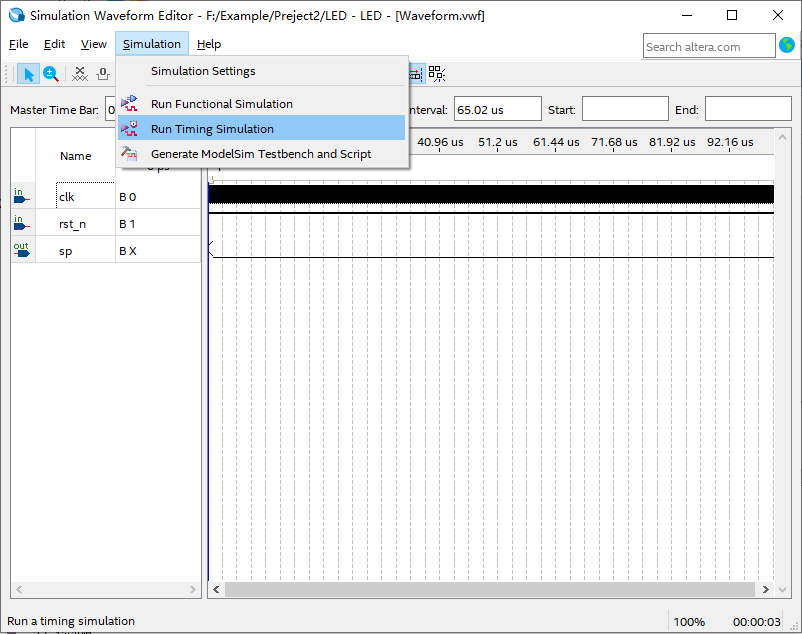Click name panel scroll right arrow
This screenshot has width=802, height=634.
click(192, 589)
